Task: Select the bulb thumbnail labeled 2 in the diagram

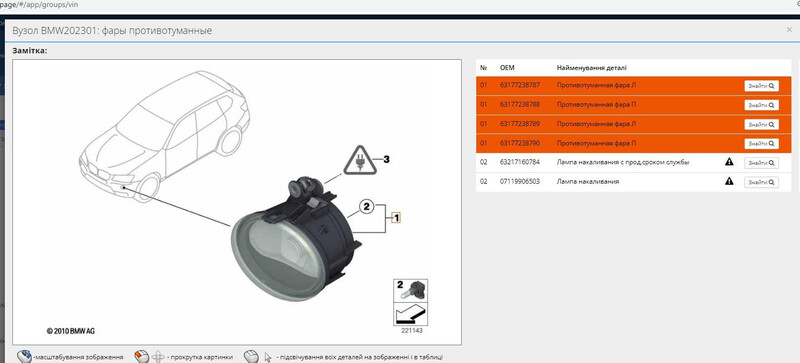Action: [x=410, y=291]
